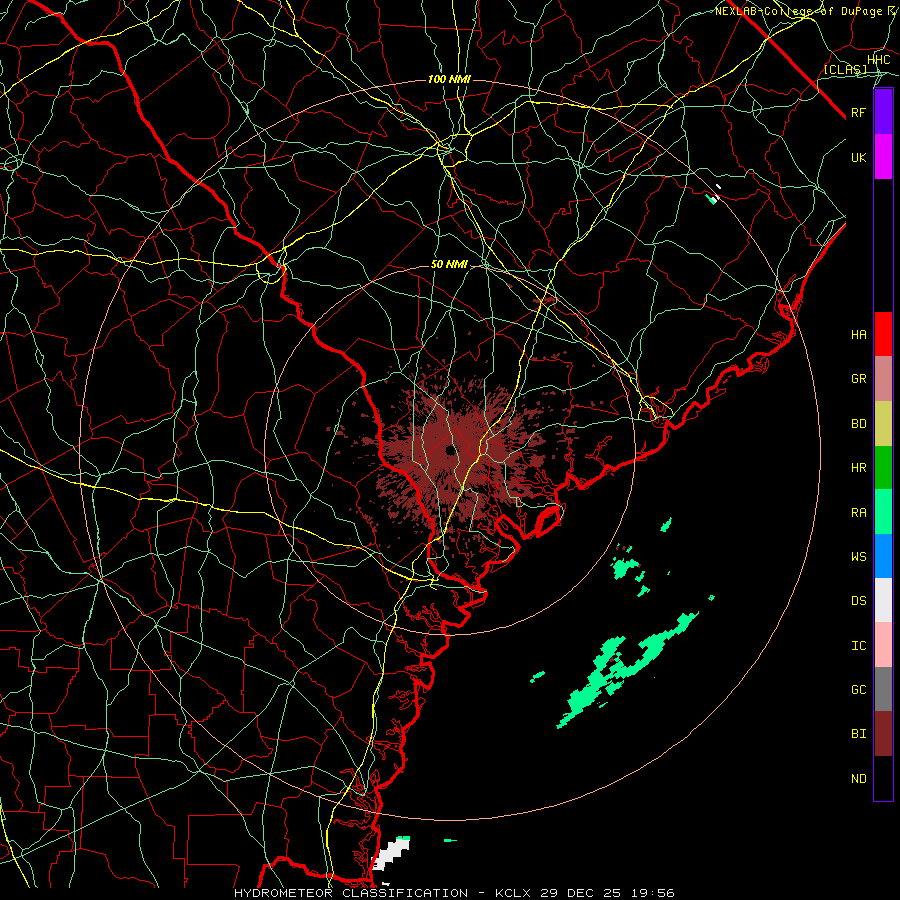Click the [CLAS] units label
The width and height of the screenshot is (900, 900).
tap(845, 69)
